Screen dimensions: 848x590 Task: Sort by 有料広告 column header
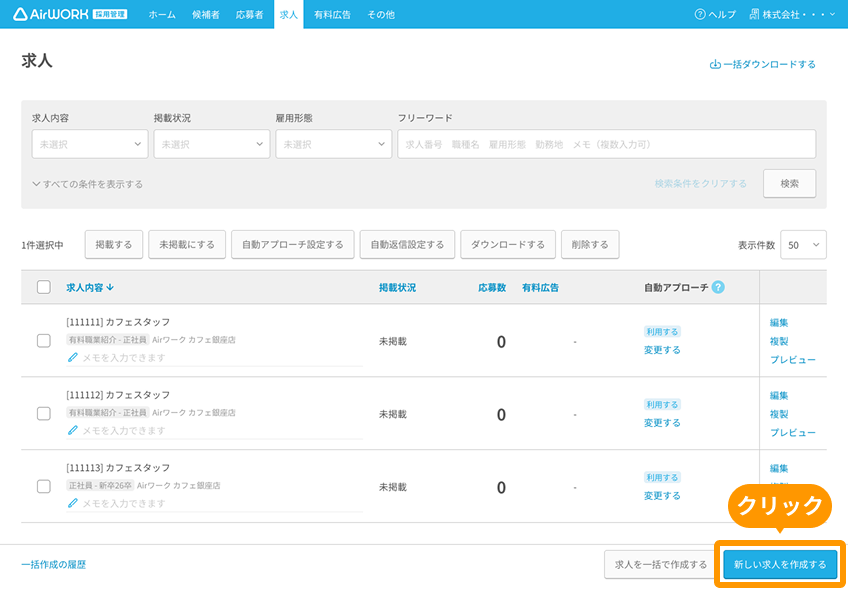pos(540,288)
